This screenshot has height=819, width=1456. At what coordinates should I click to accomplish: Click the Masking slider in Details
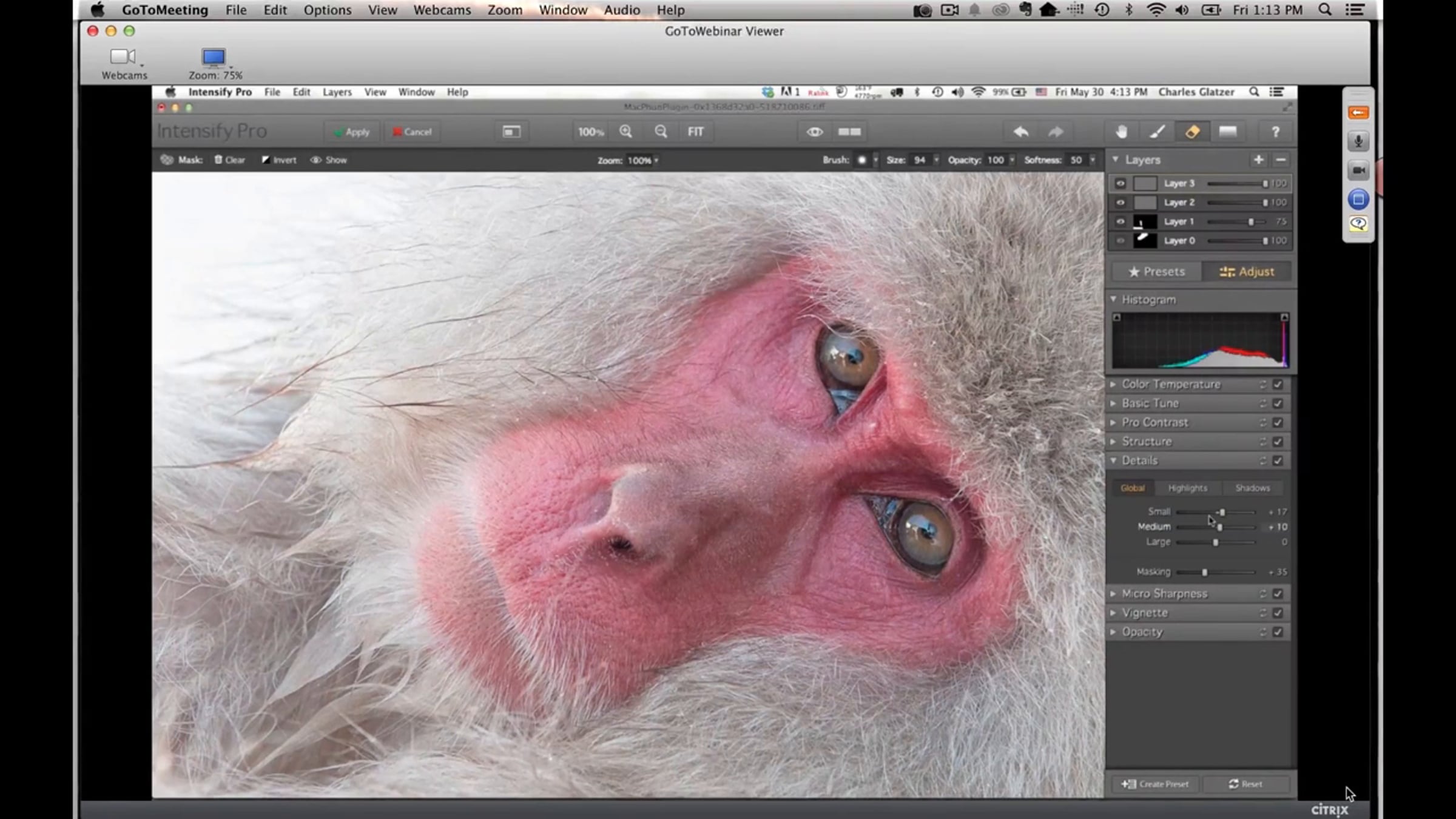[x=1205, y=572]
